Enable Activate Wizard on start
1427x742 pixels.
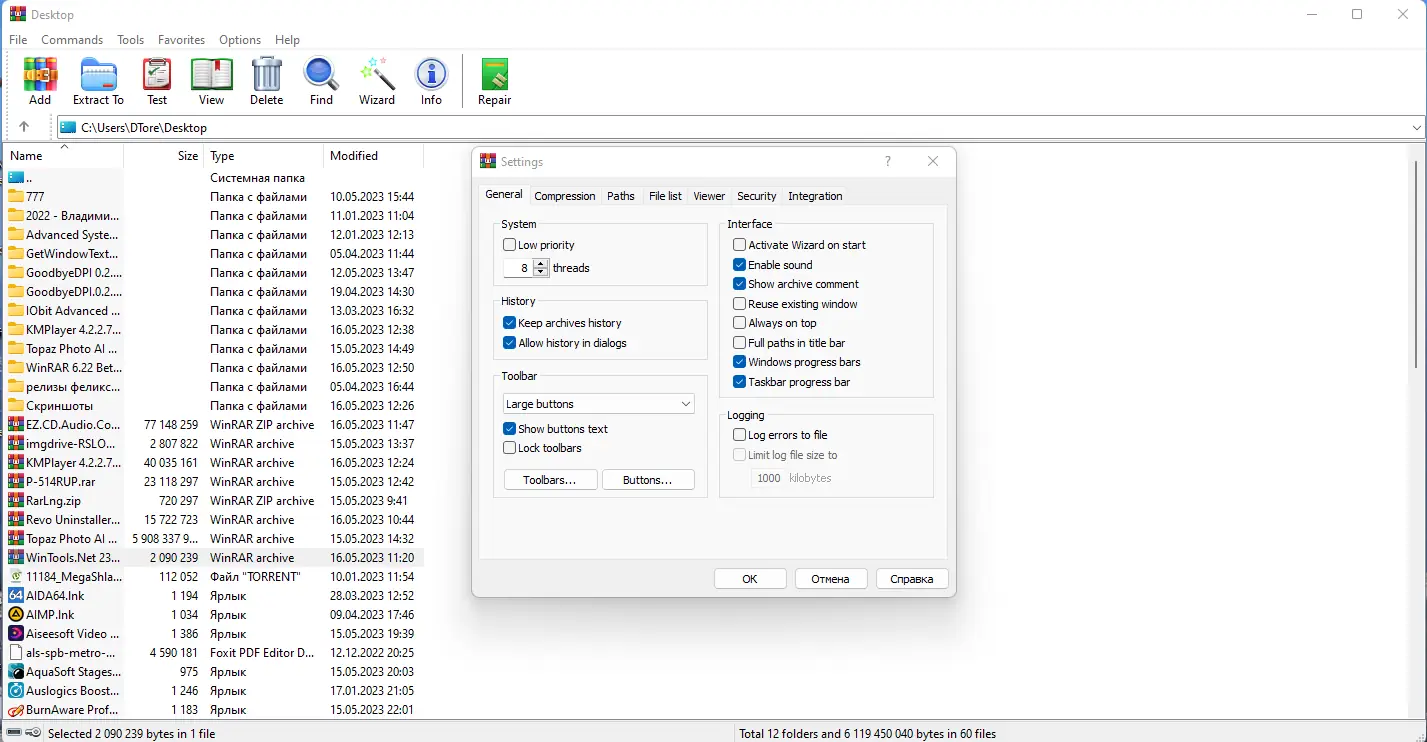(740, 245)
